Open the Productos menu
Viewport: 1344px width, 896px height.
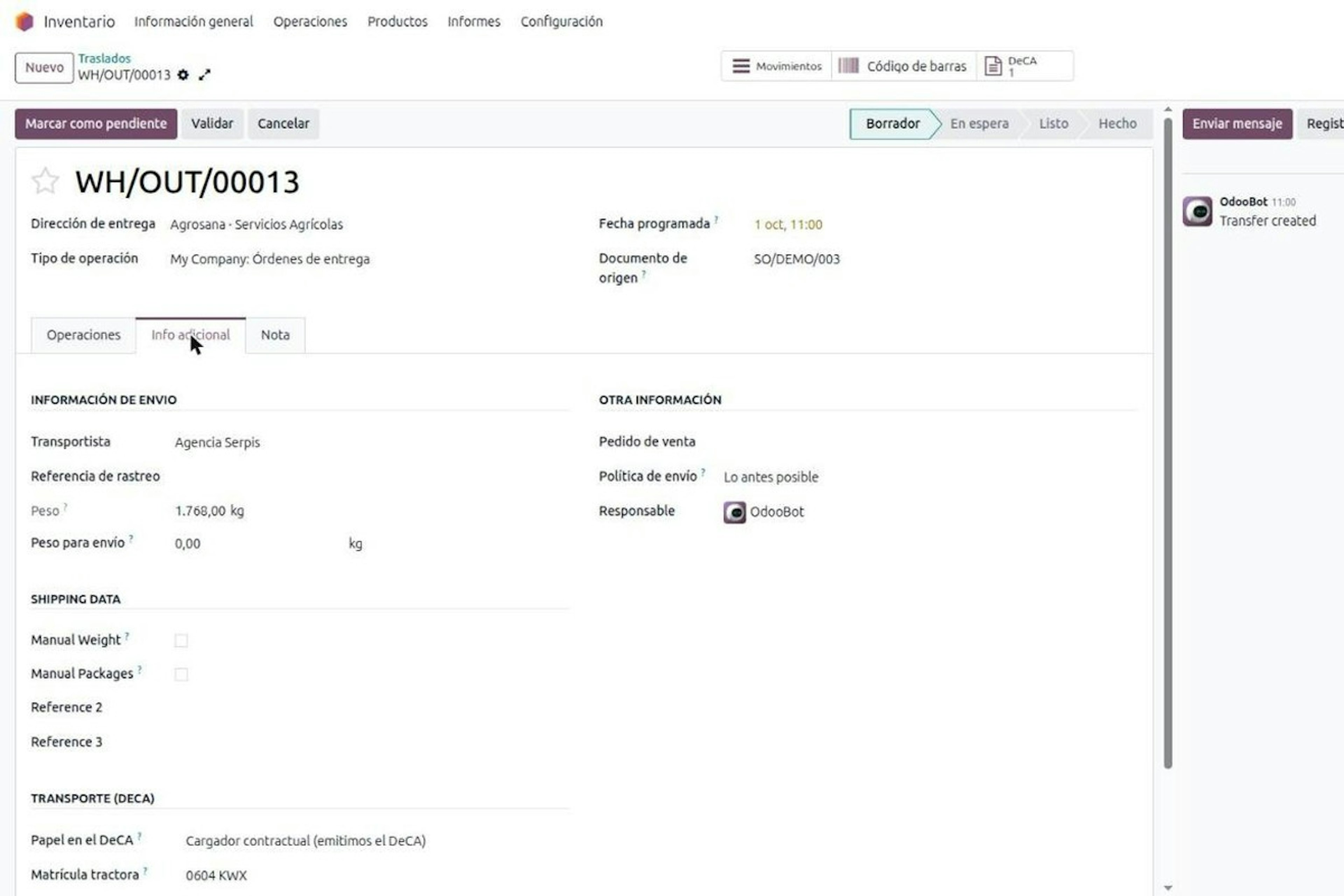tap(397, 22)
